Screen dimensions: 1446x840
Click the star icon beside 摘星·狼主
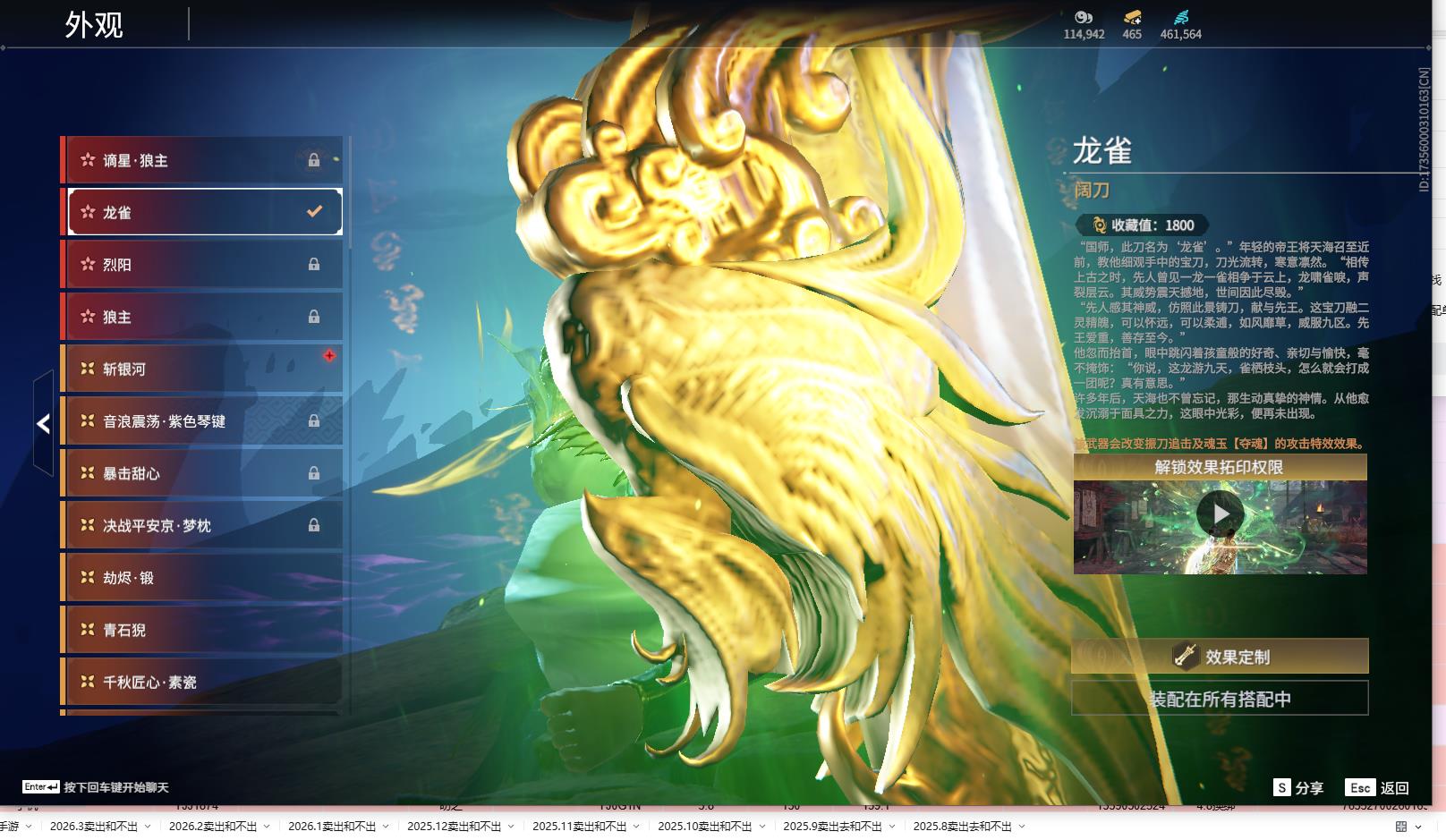point(88,160)
